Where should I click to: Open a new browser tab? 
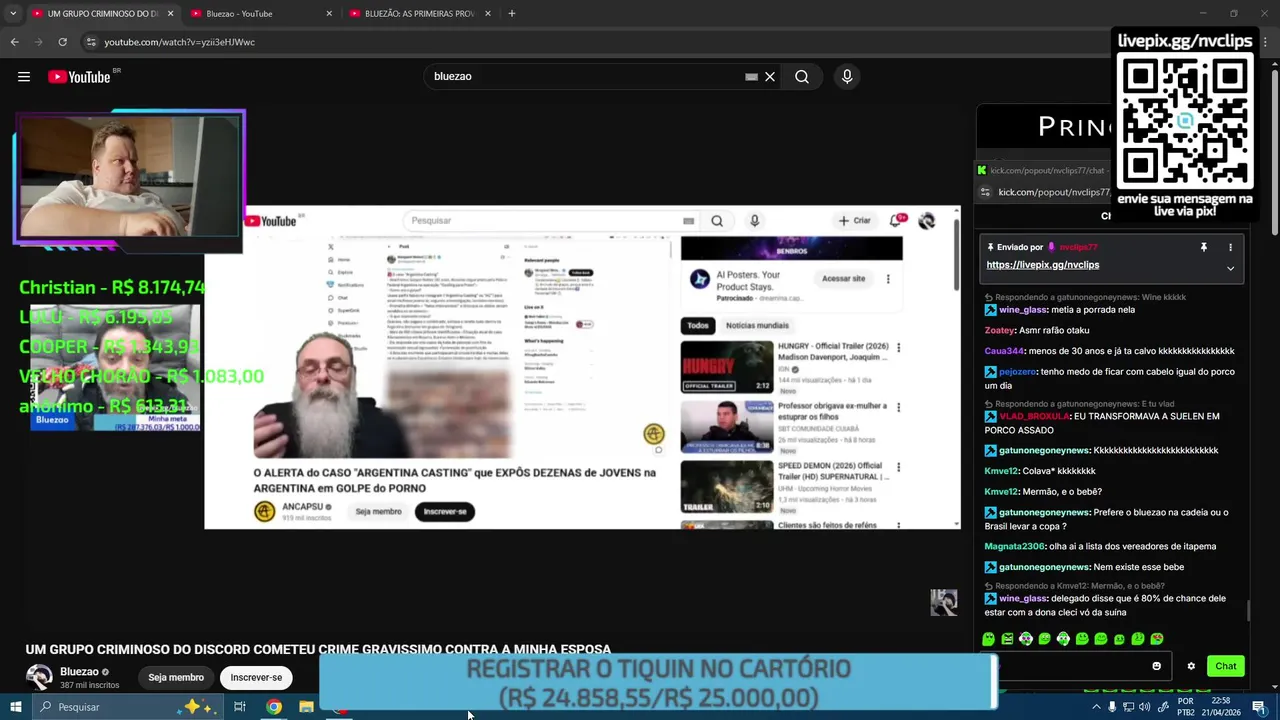[512, 14]
